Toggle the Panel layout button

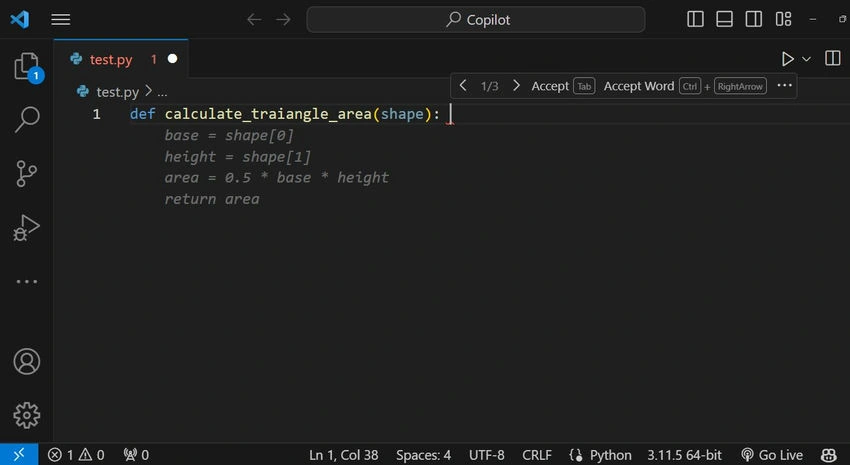point(724,20)
